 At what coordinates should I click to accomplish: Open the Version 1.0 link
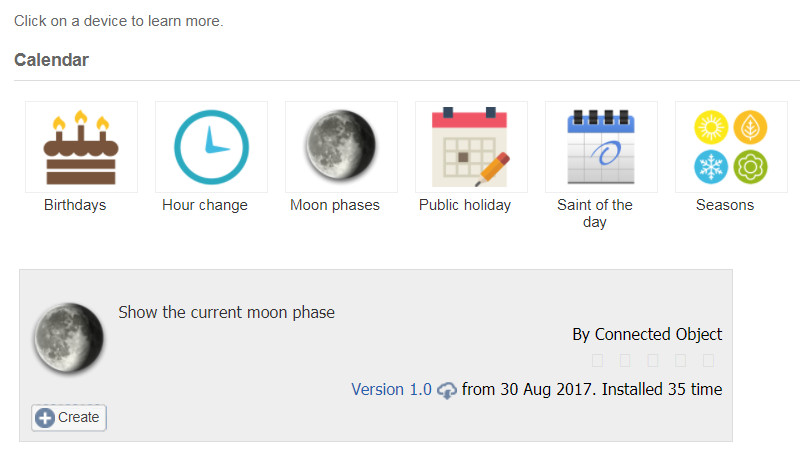(x=391, y=390)
